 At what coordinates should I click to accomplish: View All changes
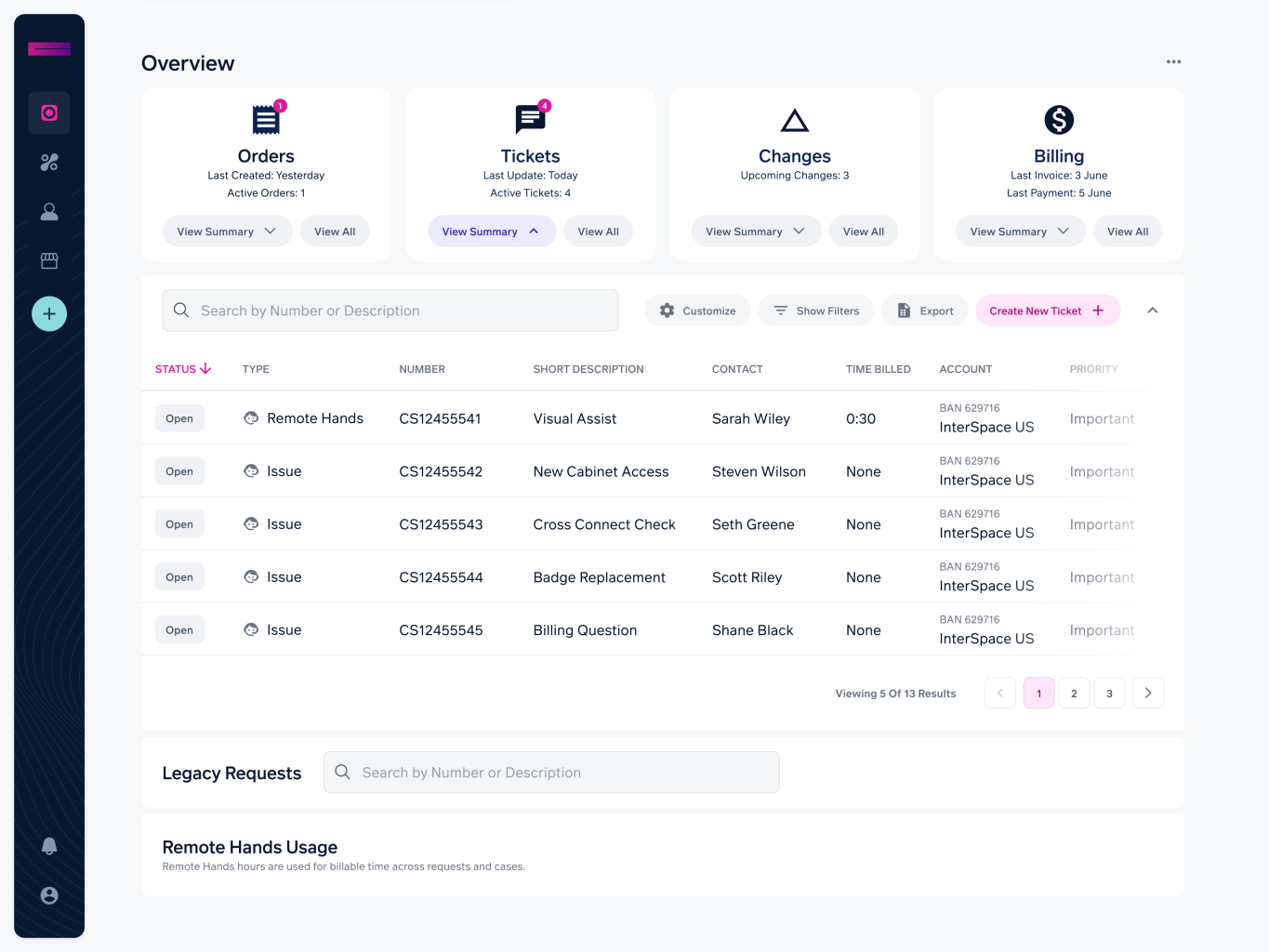[864, 231]
